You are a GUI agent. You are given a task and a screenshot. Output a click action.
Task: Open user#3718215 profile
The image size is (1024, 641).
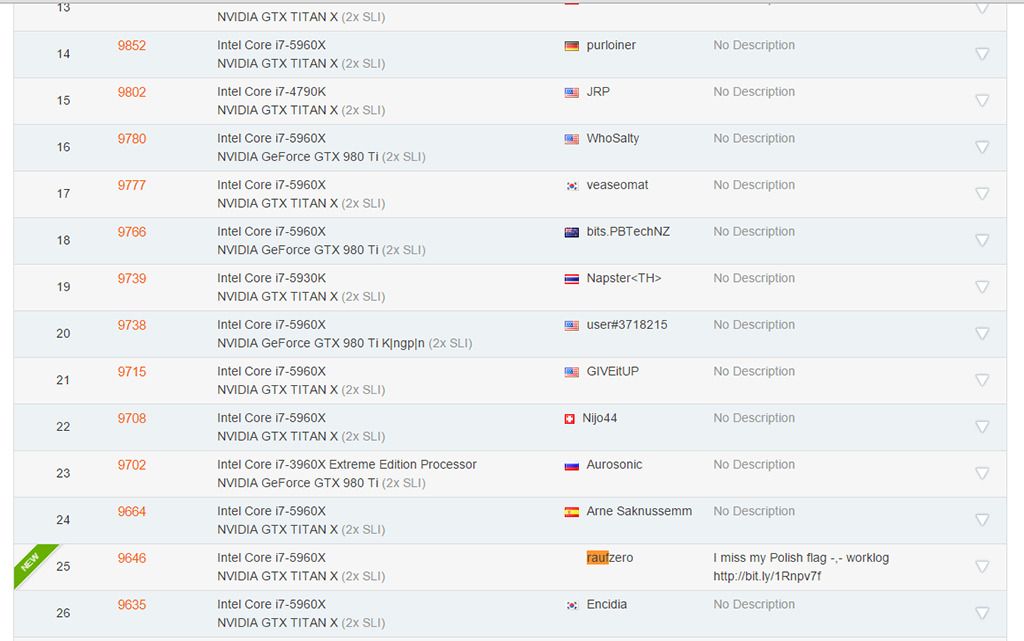pos(627,325)
